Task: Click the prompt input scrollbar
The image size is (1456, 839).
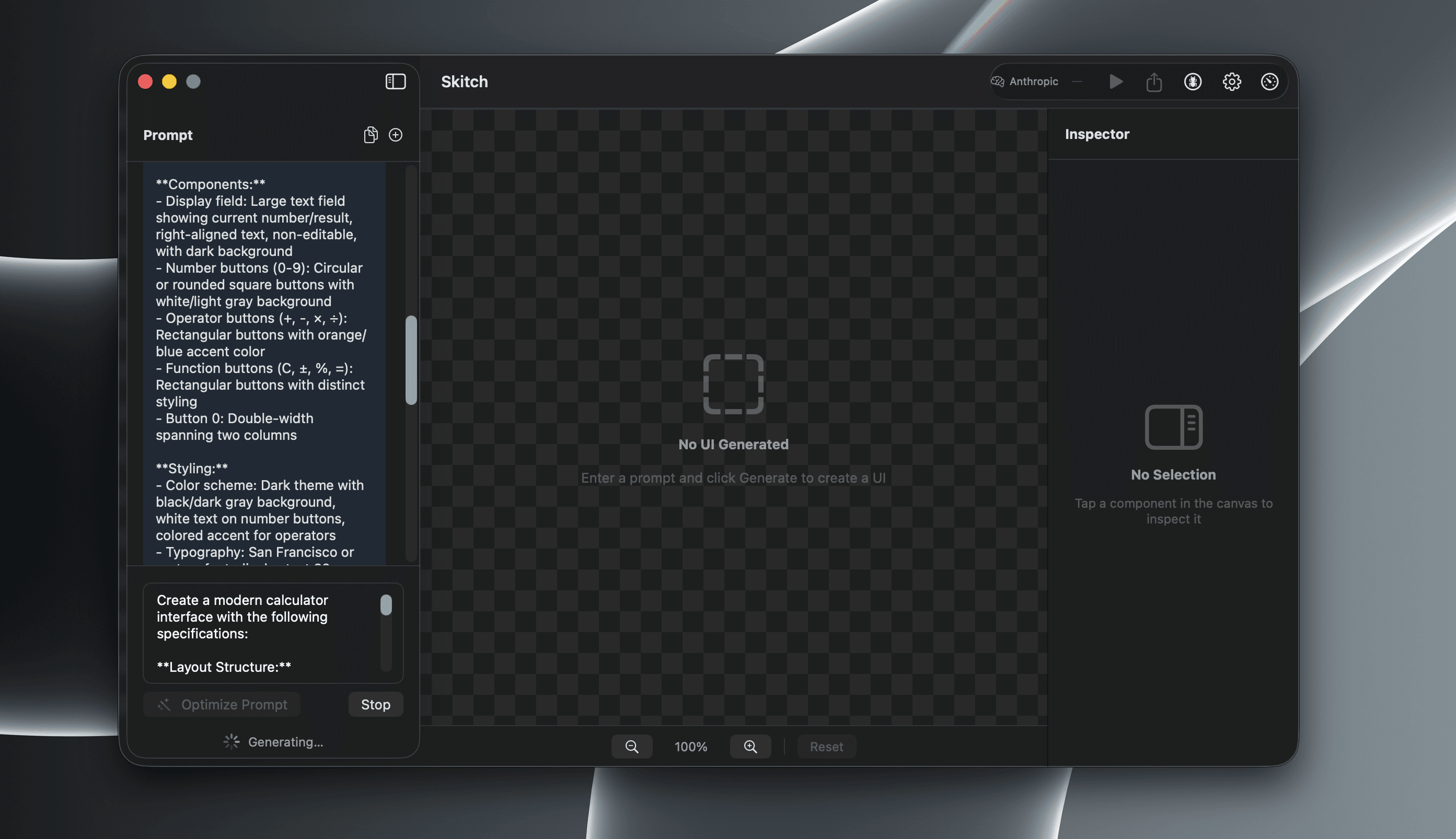Action: tap(386, 605)
